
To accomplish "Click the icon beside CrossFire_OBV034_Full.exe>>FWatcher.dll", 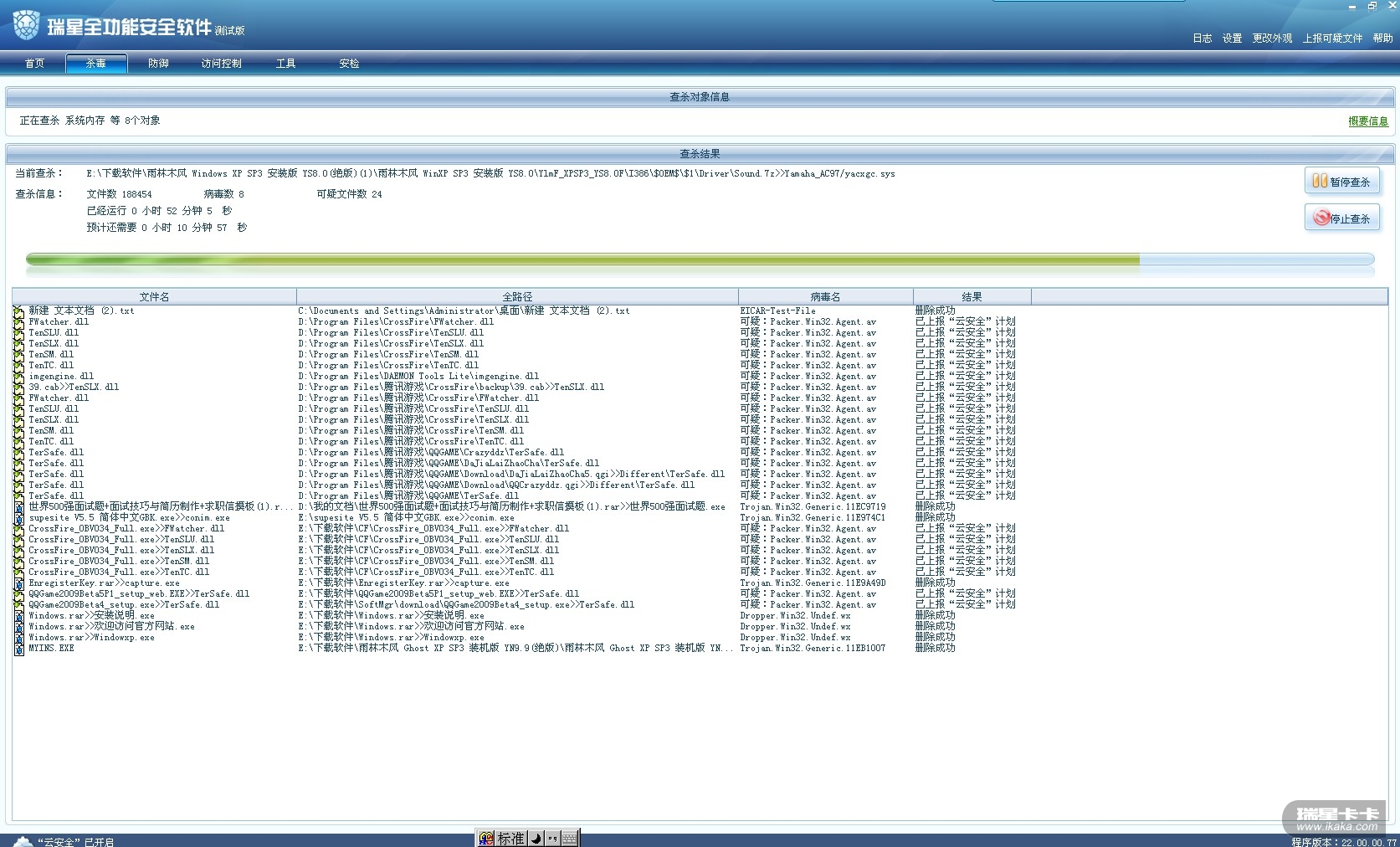I will [x=18, y=528].
